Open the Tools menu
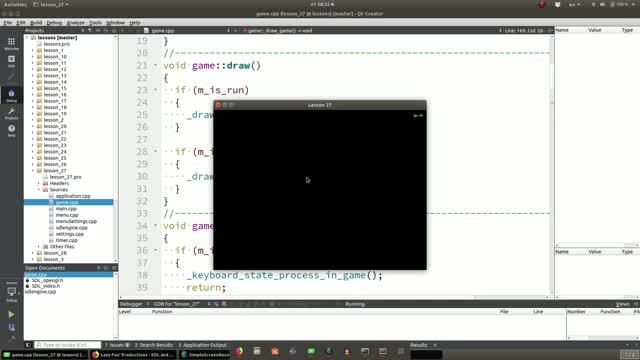640x360 pixels. (95, 22)
